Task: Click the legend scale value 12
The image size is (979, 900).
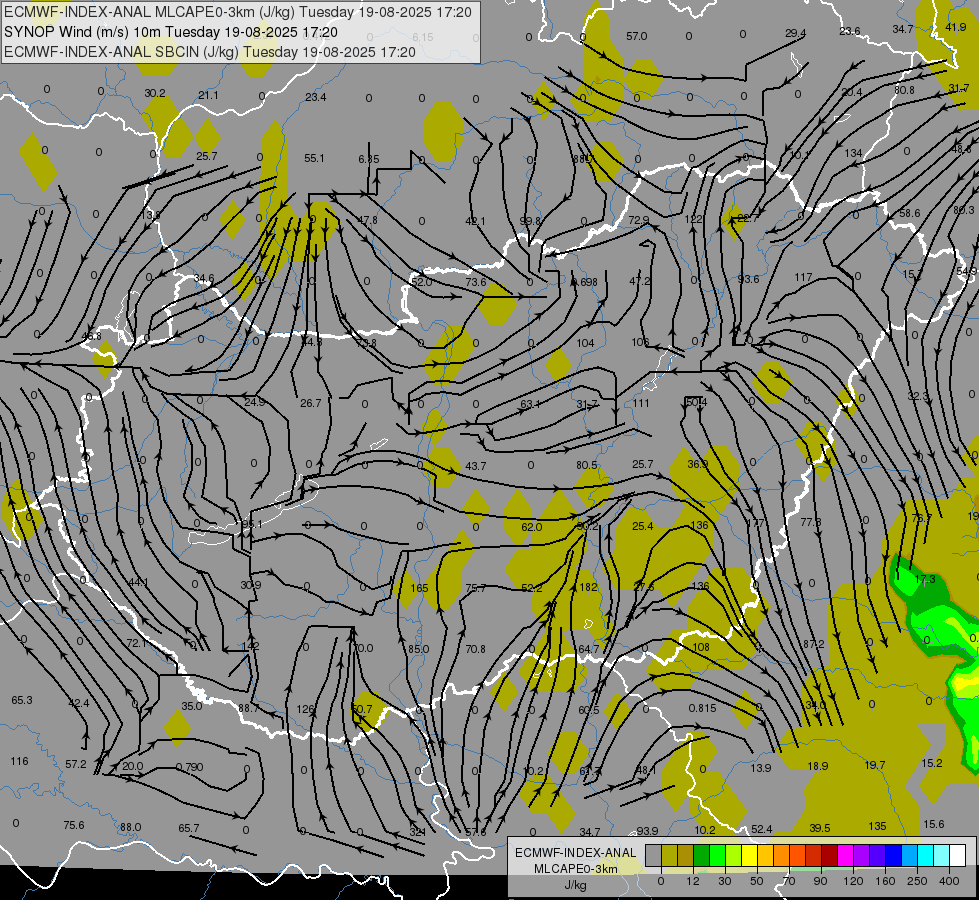Action: coord(692,881)
